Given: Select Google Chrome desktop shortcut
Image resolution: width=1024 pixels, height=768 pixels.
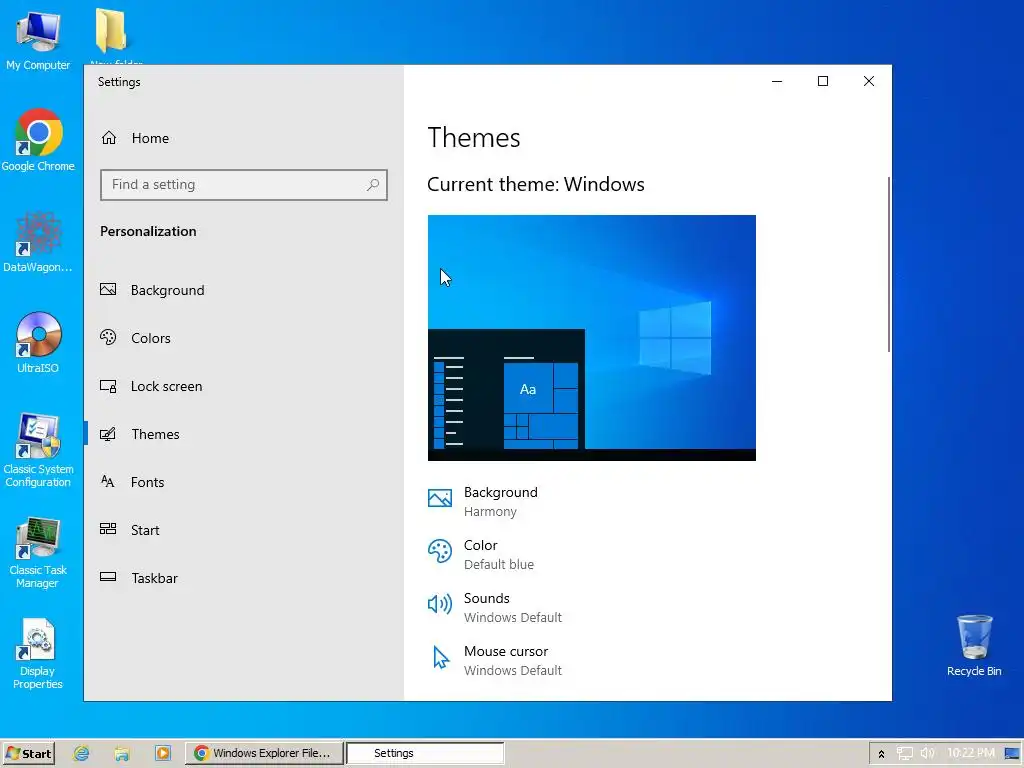Looking at the screenshot, I should pos(38,140).
